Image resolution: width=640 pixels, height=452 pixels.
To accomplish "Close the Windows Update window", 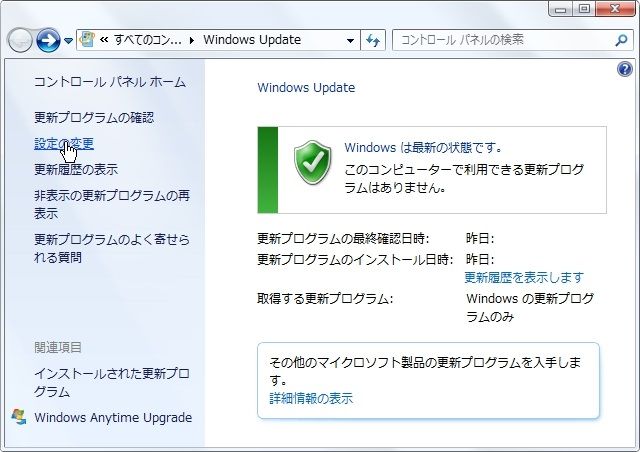I will click(x=615, y=9).
